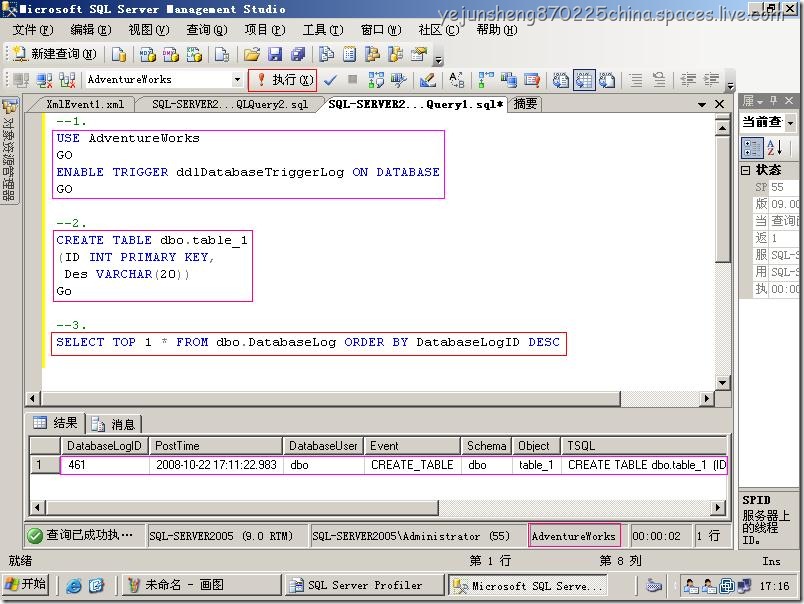Switch output to Results to Text

pos(561,80)
